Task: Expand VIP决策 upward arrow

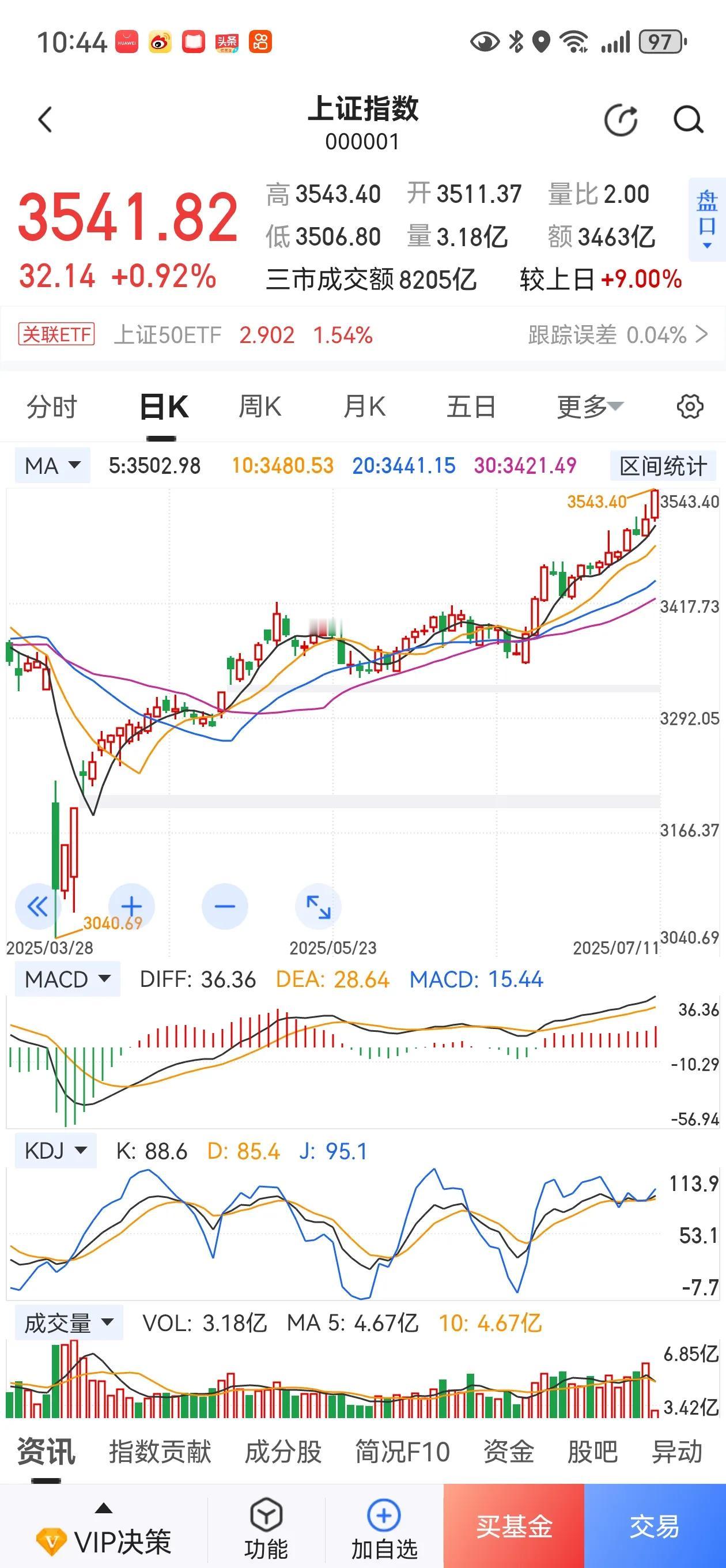Action: tap(104, 1509)
